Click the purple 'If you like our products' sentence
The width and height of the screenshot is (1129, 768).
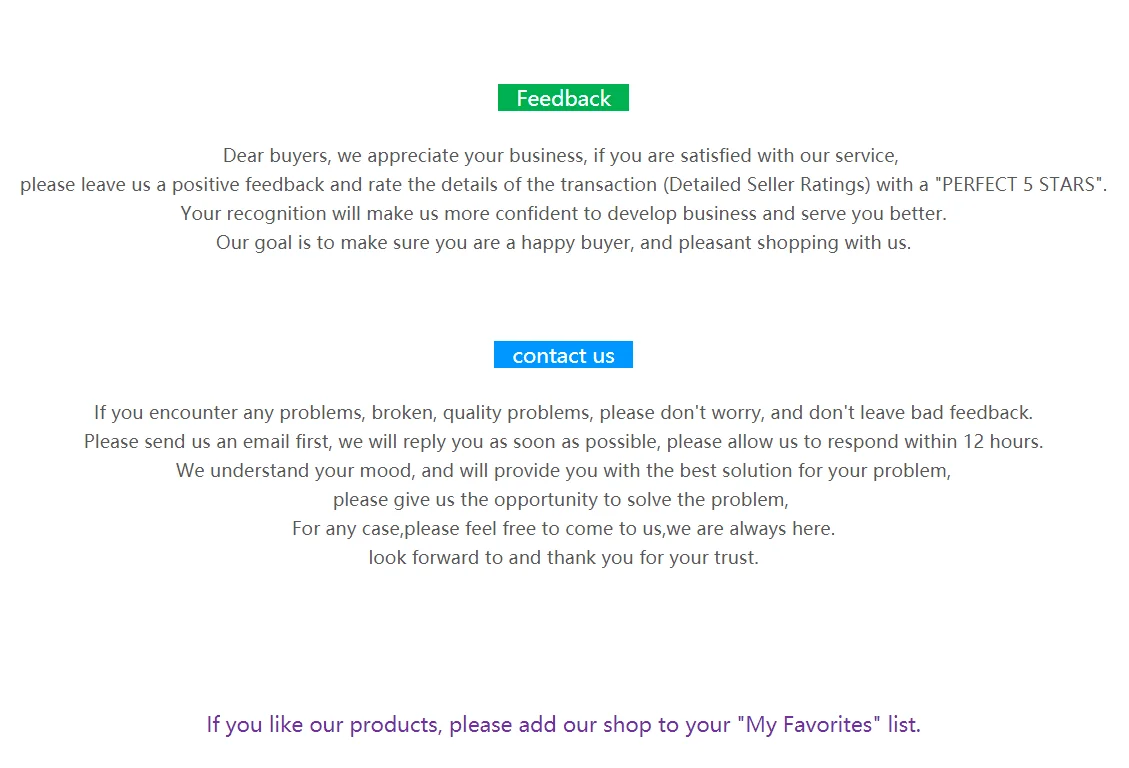coord(563,724)
